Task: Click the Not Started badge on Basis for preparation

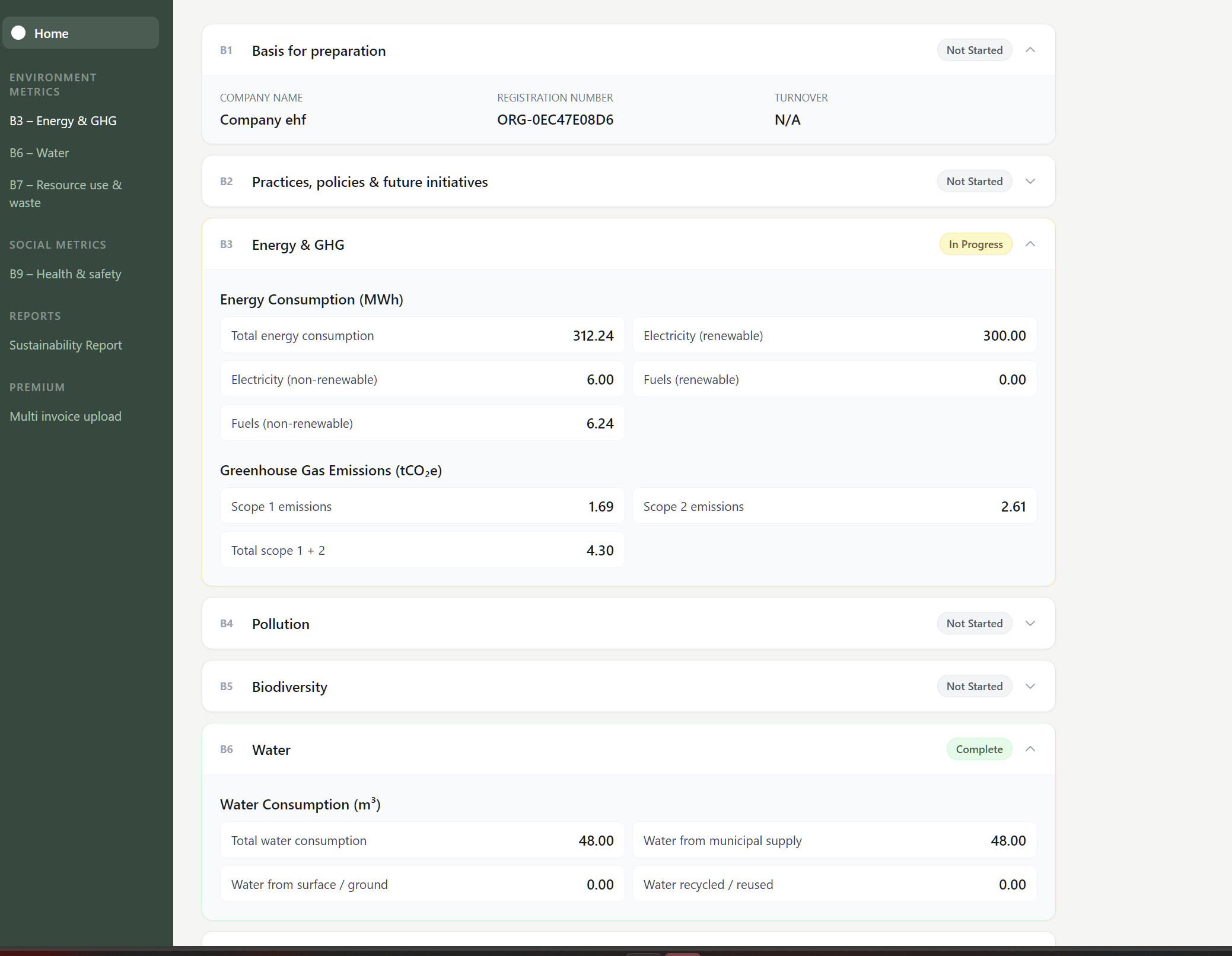Action: (973, 50)
